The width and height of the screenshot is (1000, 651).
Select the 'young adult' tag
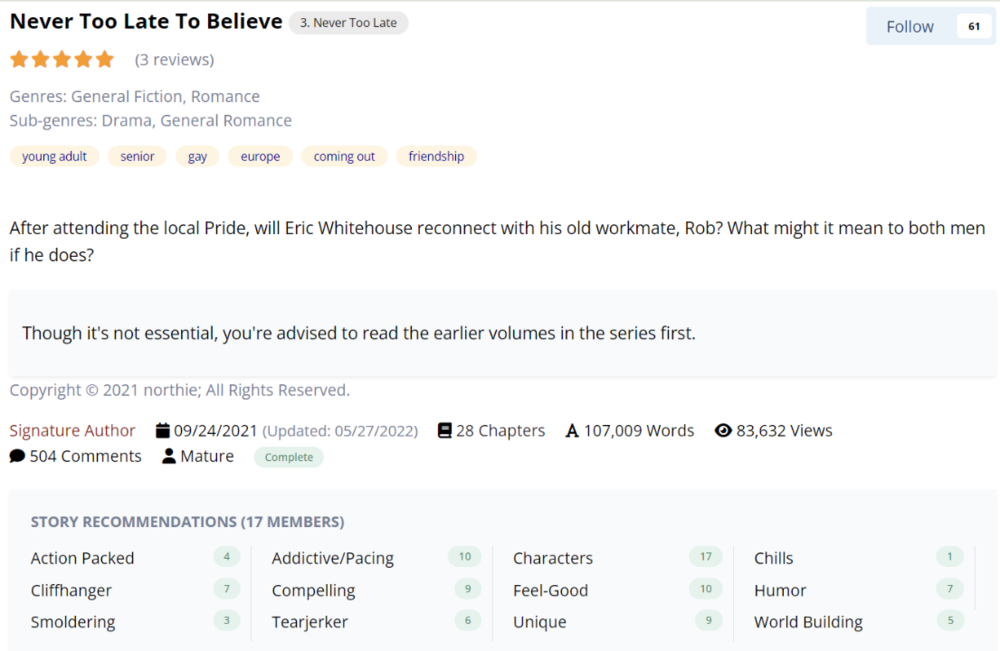[x=54, y=157]
